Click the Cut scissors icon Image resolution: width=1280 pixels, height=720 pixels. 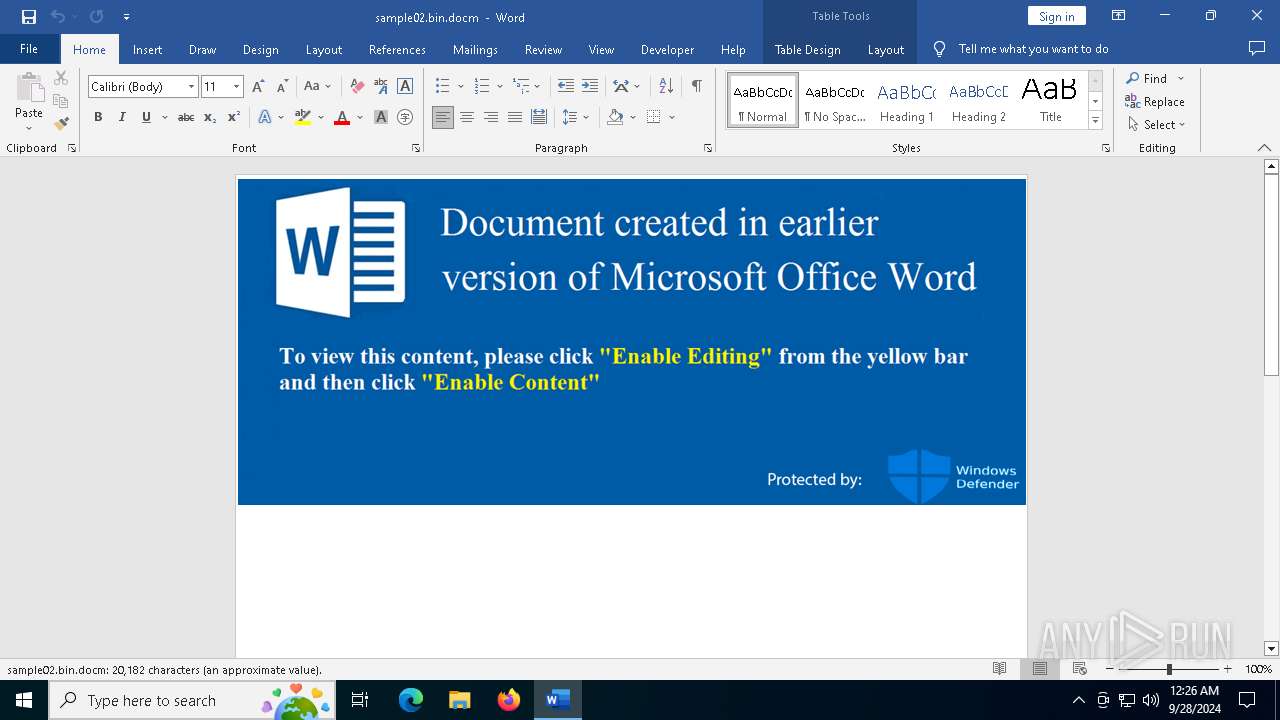(61, 78)
